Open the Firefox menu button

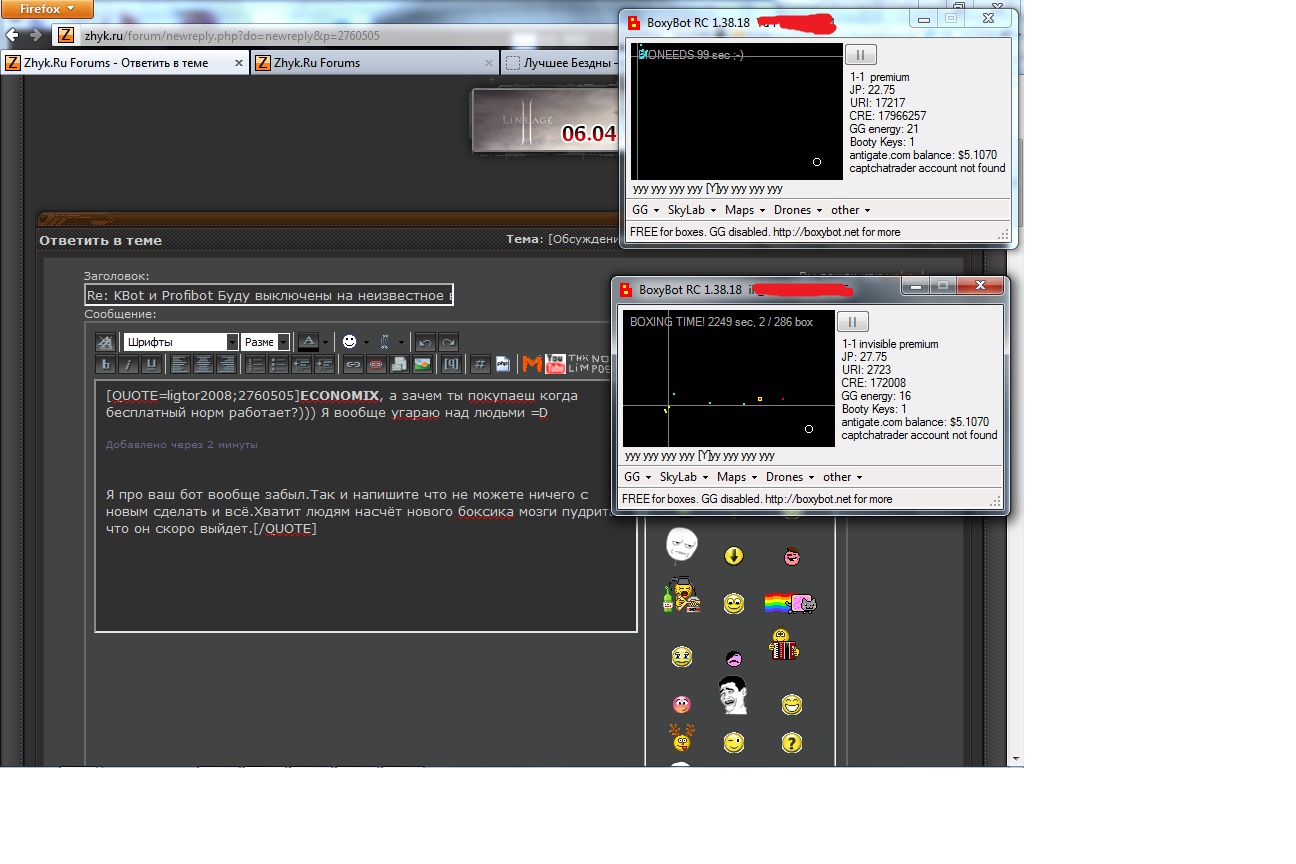tap(47, 9)
